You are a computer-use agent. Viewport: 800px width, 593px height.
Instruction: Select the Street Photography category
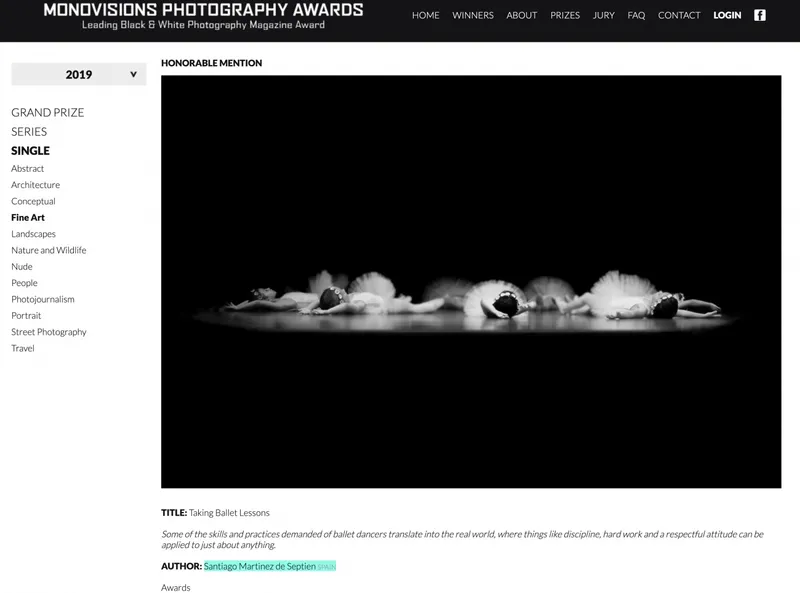tap(49, 332)
